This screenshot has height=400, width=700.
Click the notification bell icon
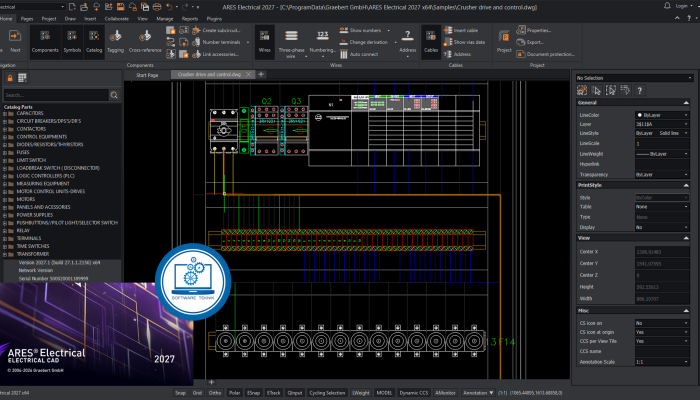(667, 6)
